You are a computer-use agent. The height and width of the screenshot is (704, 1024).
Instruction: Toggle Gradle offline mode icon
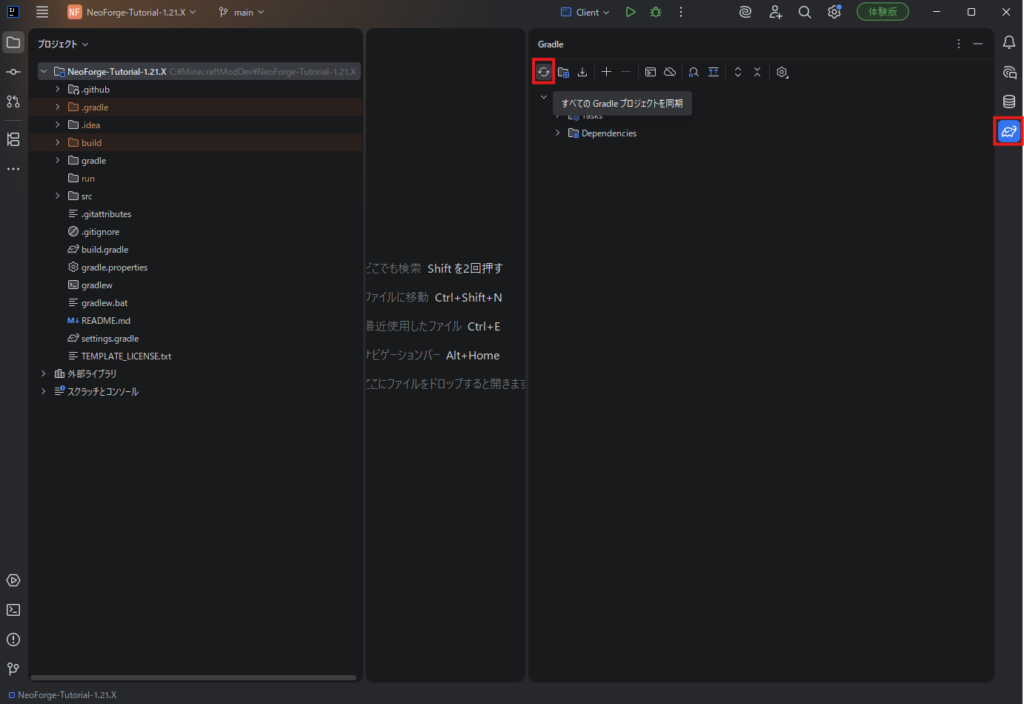(x=670, y=72)
